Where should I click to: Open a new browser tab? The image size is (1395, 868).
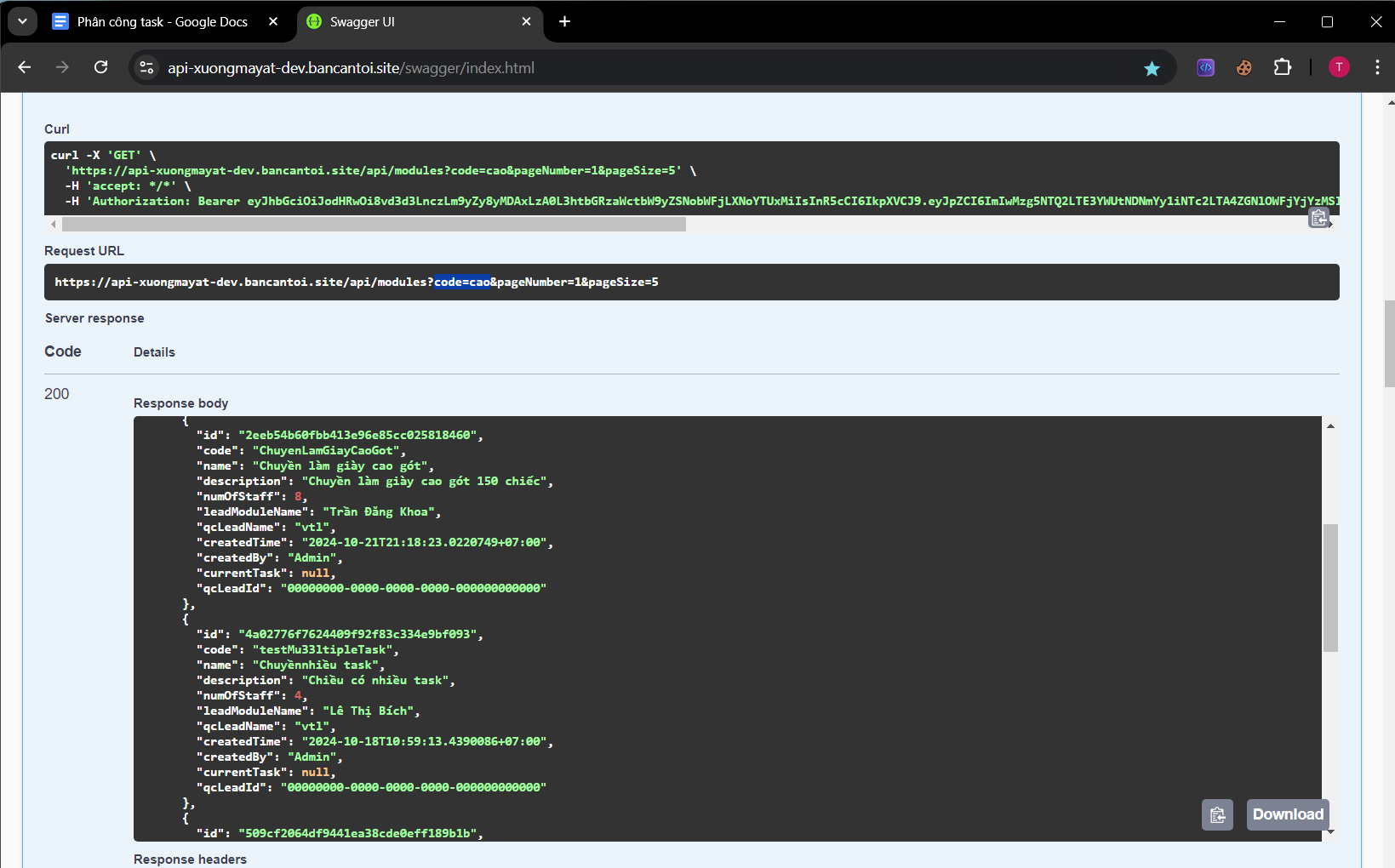564,21
